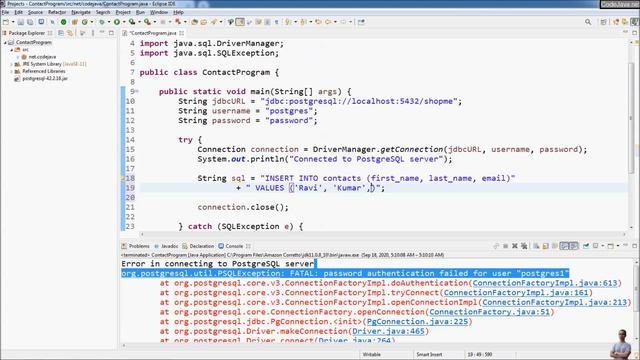Toggle Mark Occurrences highlighted toolbar button
The image size is (640, 360).
240,22
